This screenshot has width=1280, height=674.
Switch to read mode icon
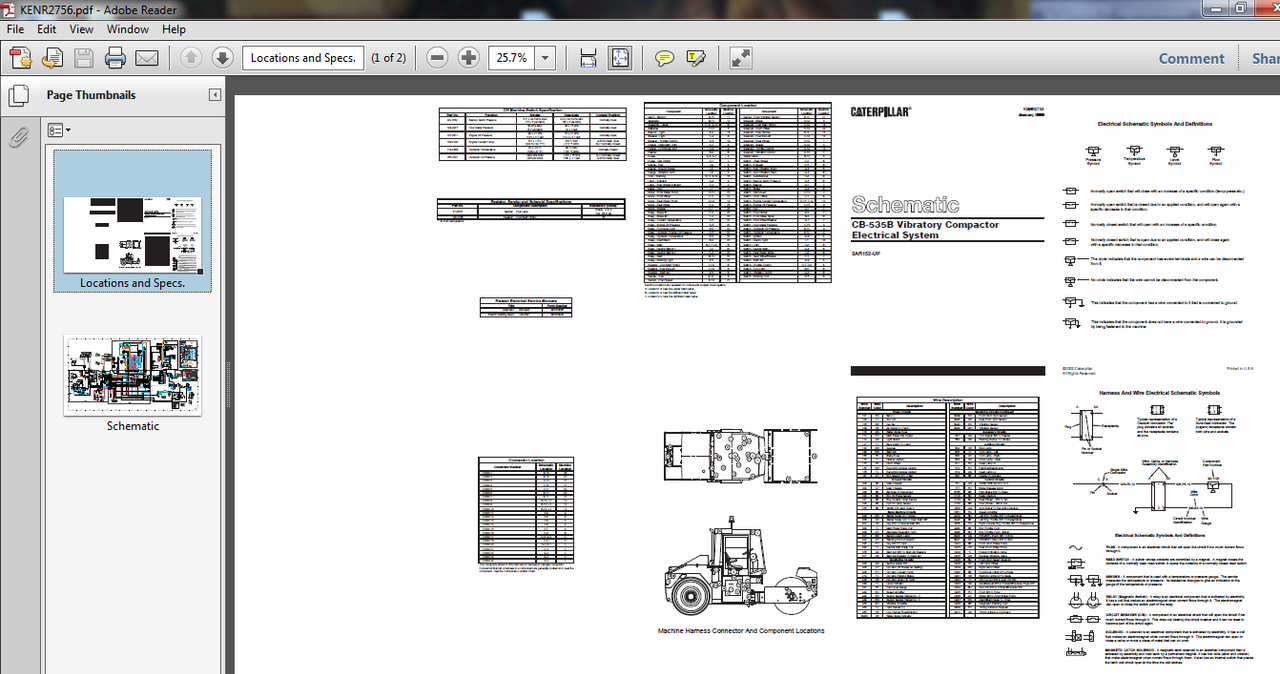tap(741, 58)
